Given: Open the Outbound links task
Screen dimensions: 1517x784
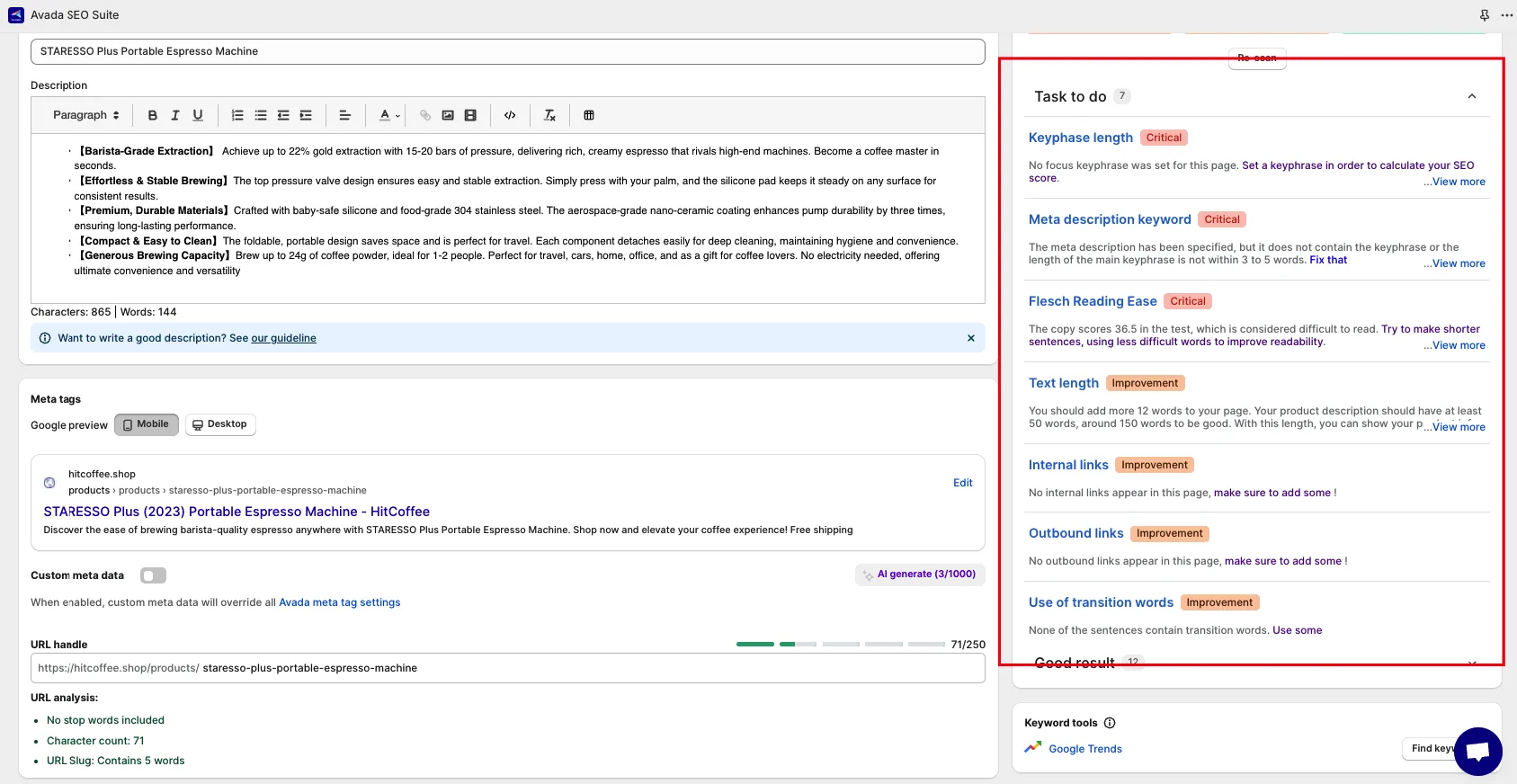Looking at the screenshot, I should pos(1076,533).
